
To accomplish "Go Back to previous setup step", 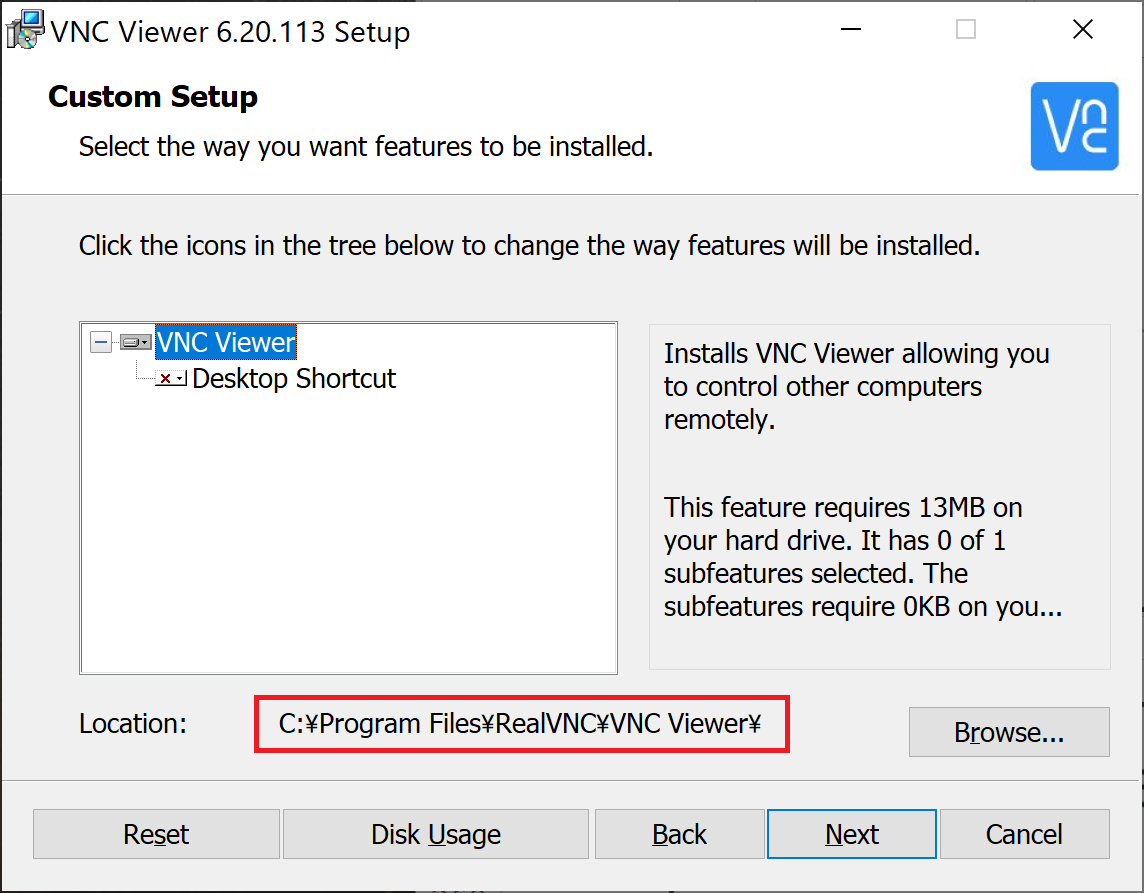I will [679, 834].
